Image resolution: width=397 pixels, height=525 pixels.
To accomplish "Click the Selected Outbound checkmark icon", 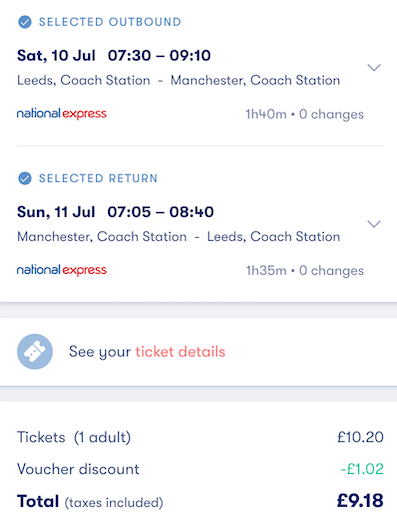I will coord(25,22).
